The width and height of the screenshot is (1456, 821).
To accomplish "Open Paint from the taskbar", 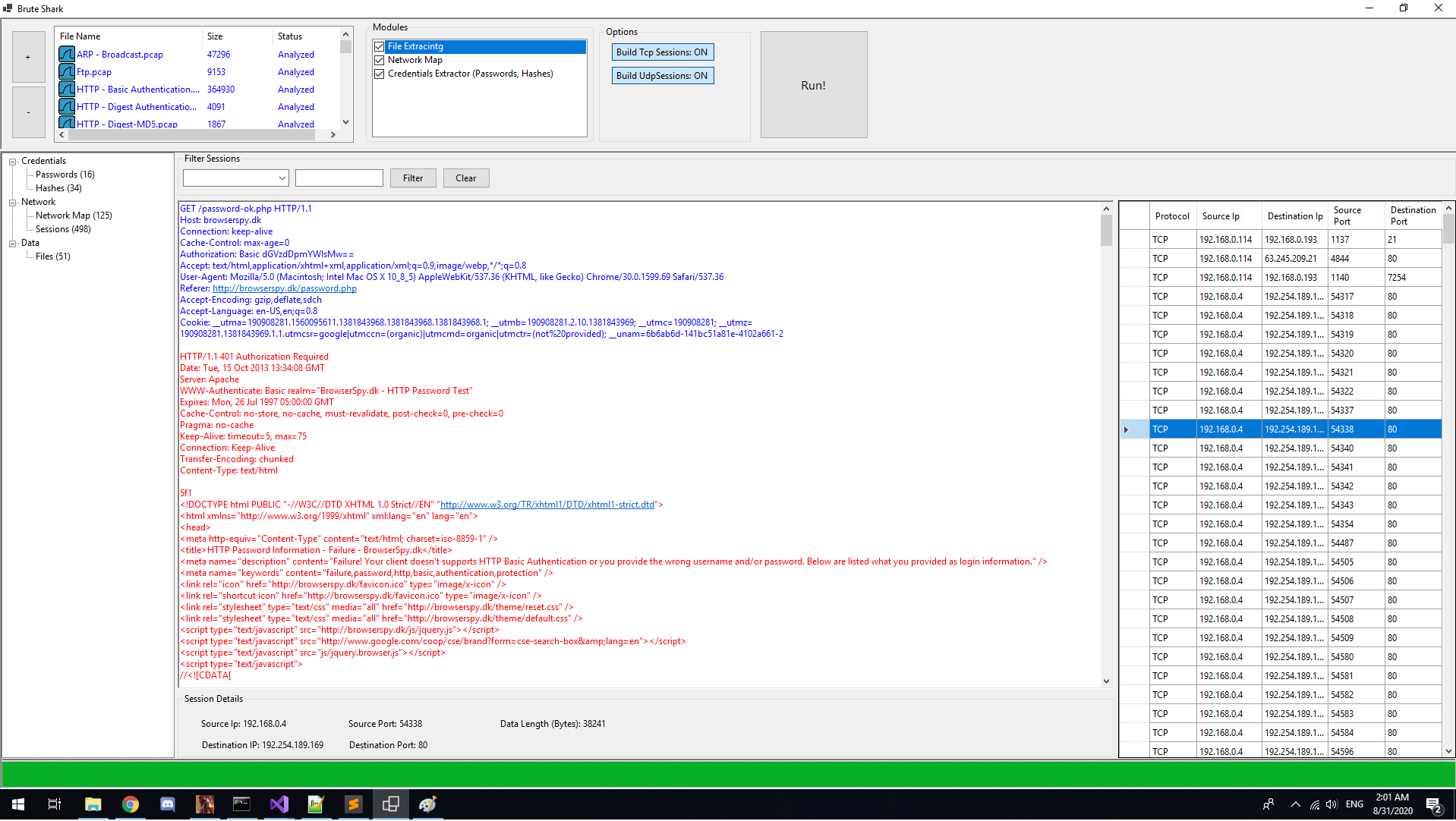I will click(427, 804).
